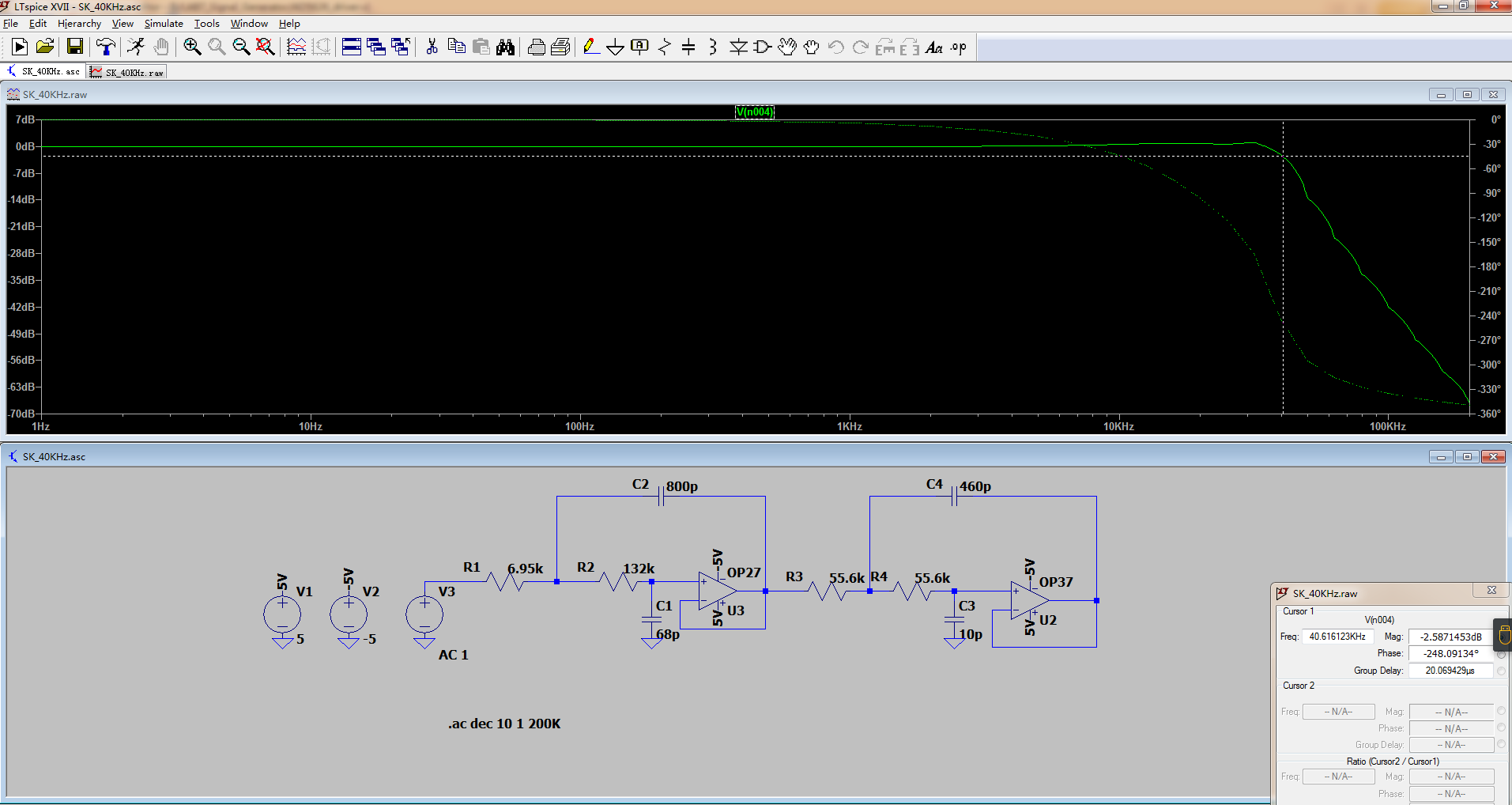Open the Component gate-symbol tool
The height and width of the screenshot is (805, 1512).
point(763,47)
